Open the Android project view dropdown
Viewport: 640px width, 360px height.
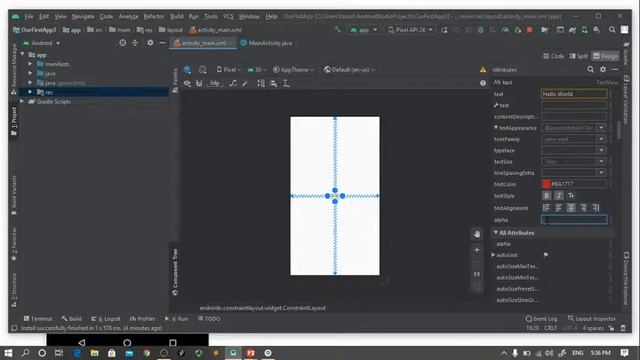[42, 43]
